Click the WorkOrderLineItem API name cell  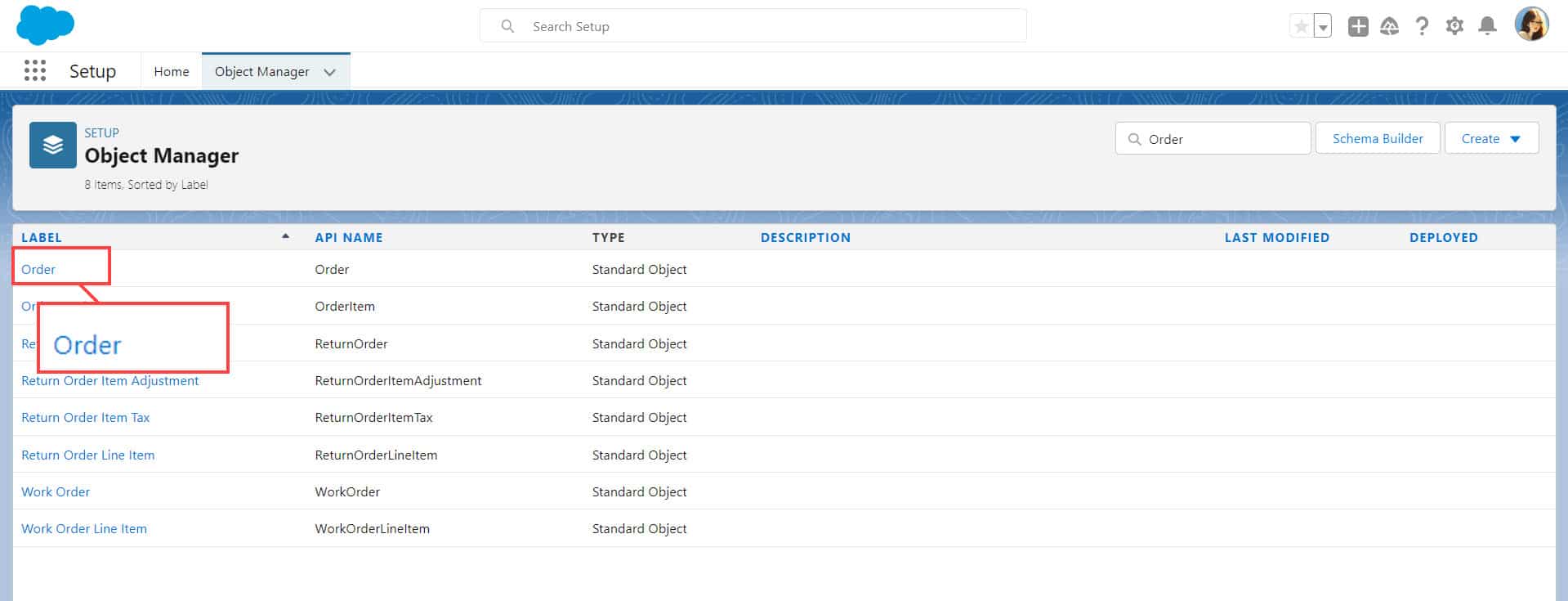click(x=372, y=528)
